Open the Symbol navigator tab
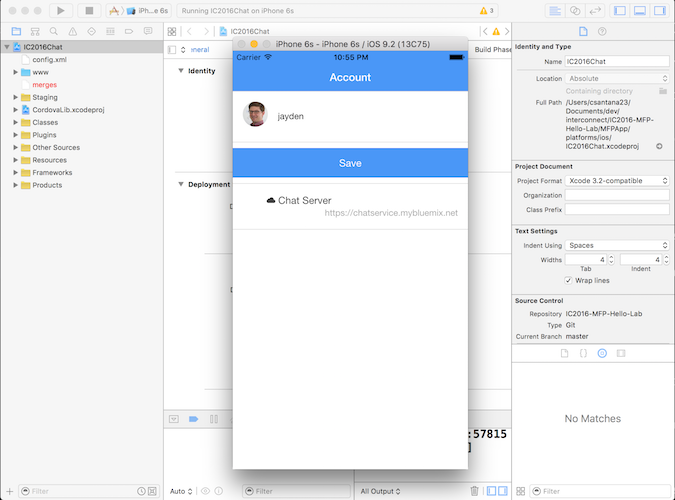 coord(35,31)
